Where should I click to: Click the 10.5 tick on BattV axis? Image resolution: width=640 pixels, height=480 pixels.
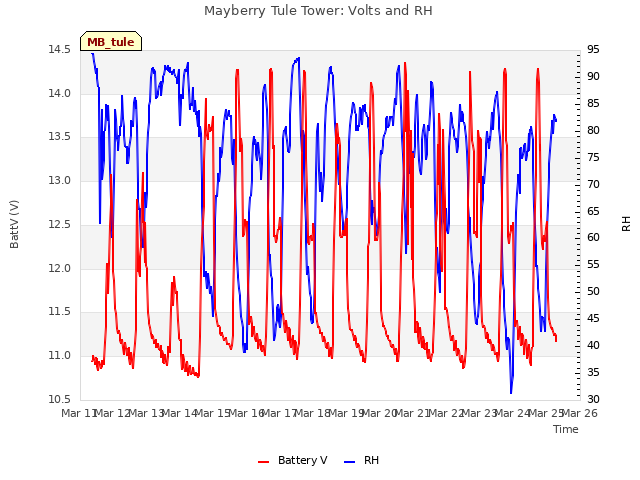(60, 399)
